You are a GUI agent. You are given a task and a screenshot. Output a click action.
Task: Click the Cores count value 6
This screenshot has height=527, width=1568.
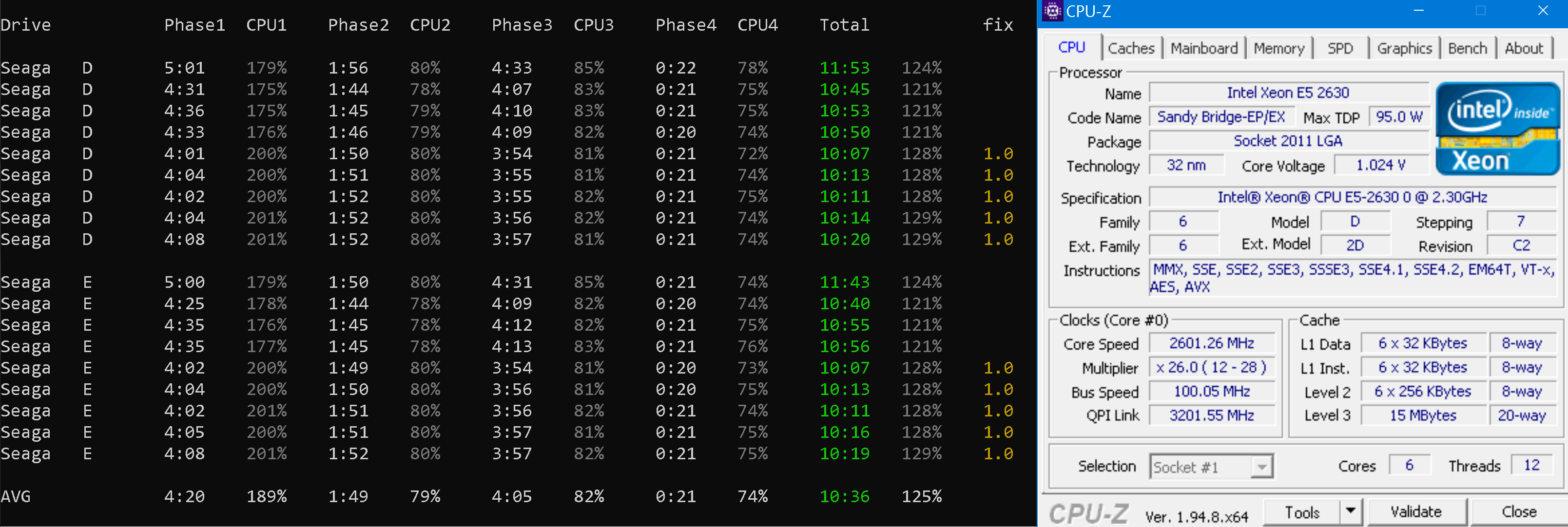(x=1409, y=466)
